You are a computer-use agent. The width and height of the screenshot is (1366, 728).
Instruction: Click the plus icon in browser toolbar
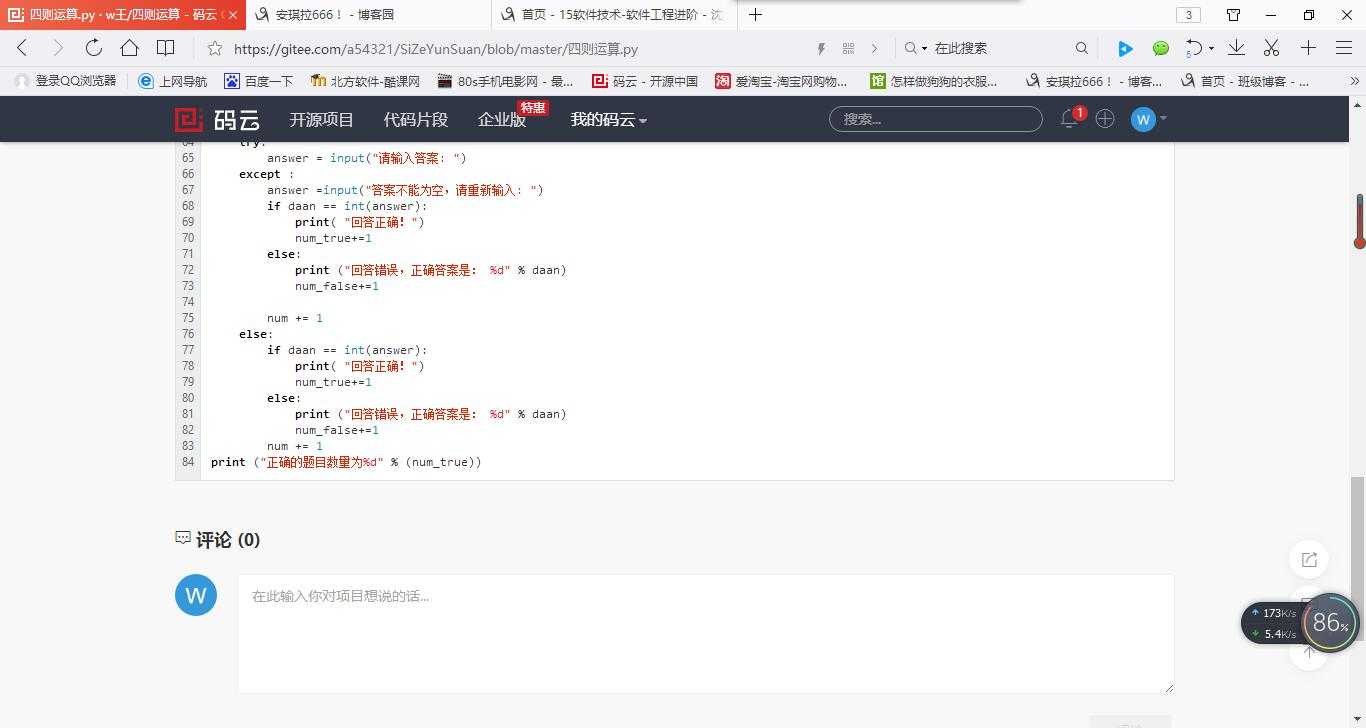tap(1308, 48)
